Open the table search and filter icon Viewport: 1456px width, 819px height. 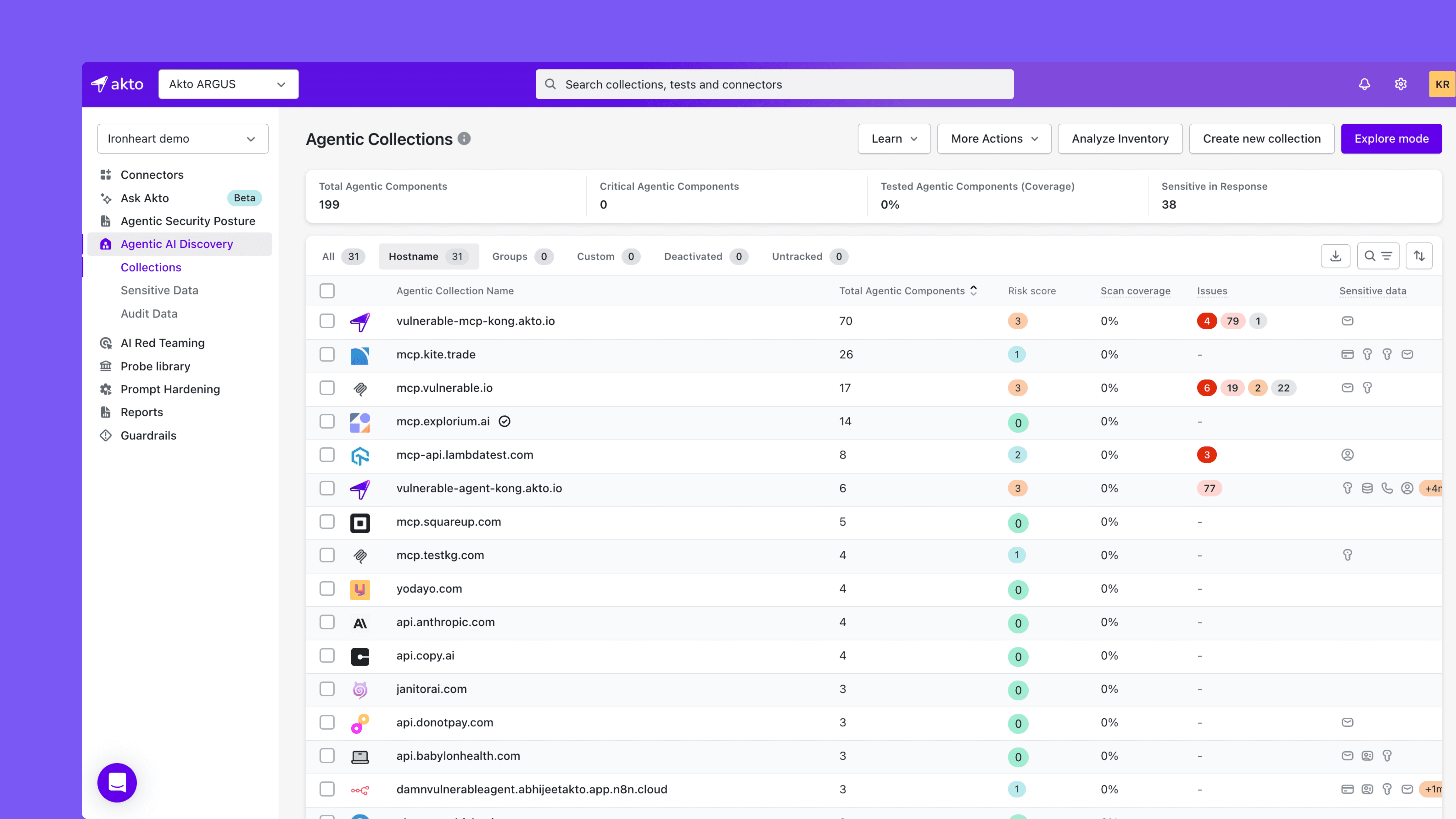pos(1377,256)
